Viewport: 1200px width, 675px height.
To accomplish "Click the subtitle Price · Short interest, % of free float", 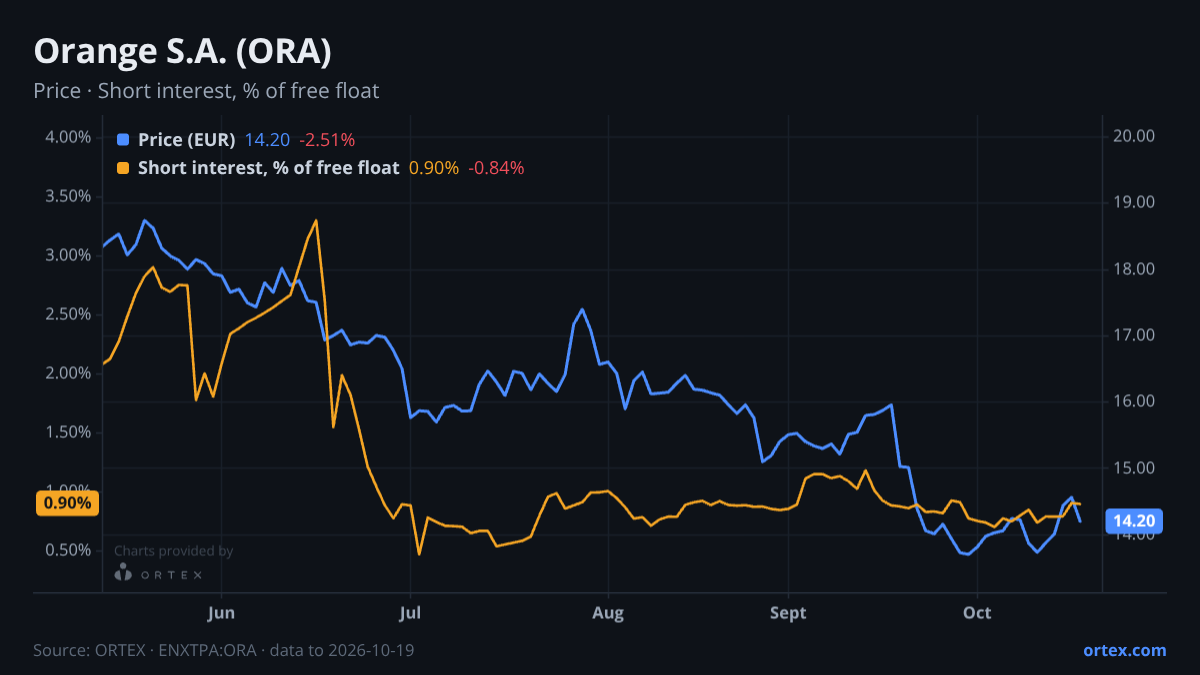I will pyautogui.click(x=206, y=91).
